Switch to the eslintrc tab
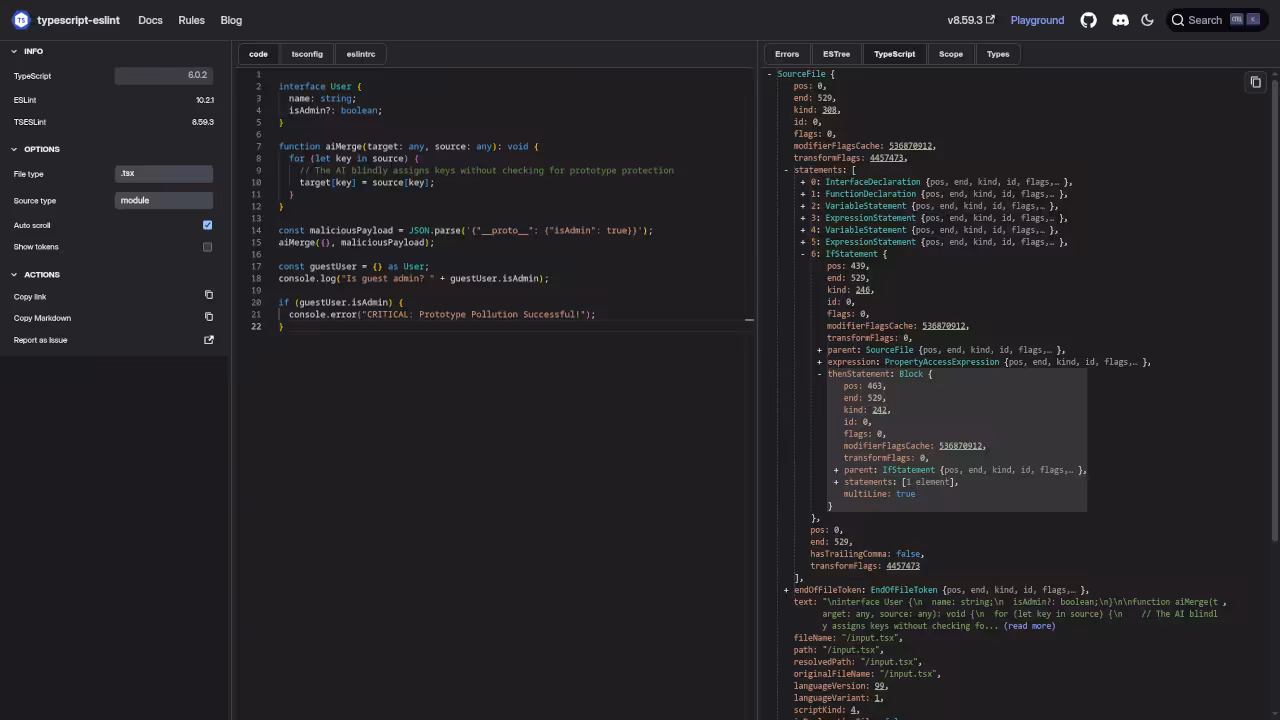 (x=361, y=54)
